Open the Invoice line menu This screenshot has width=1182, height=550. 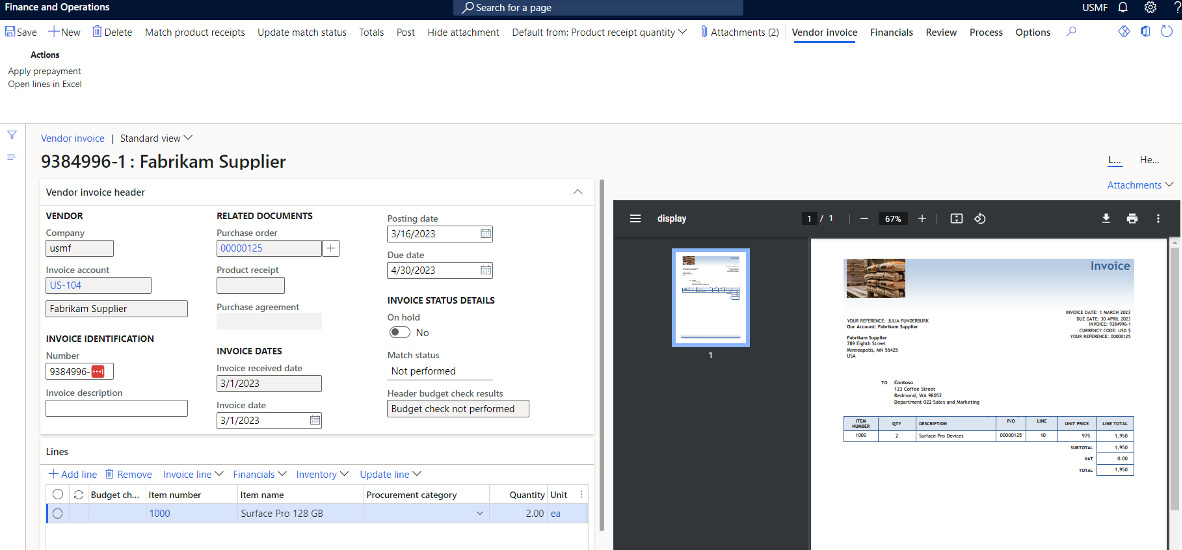click(193, 475)
